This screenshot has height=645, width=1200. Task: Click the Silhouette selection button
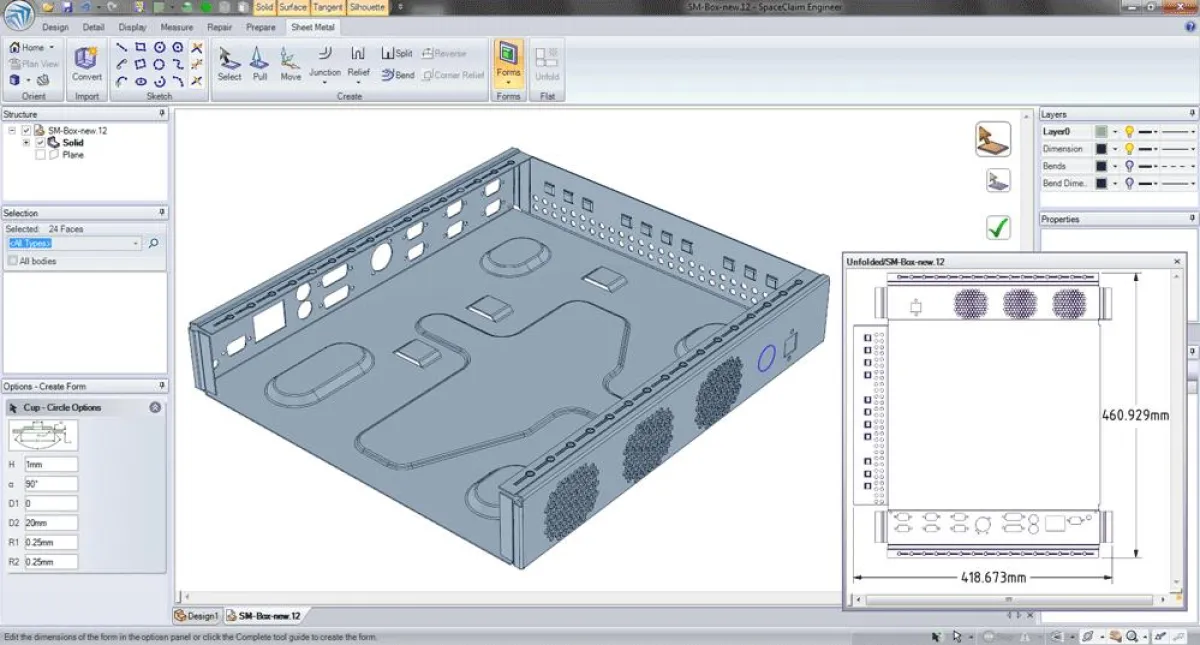367,7
